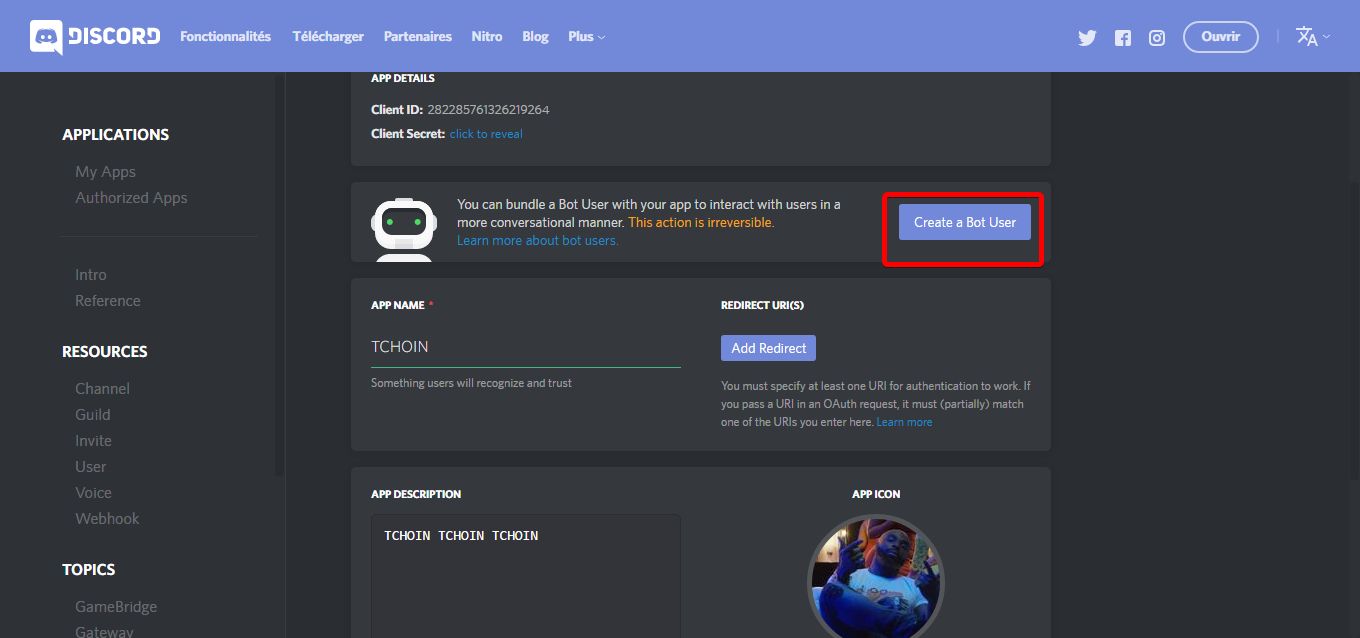Open the Channel resource page
The image size is (1360, 638).
pyautogui.click(x=102, y=389)
